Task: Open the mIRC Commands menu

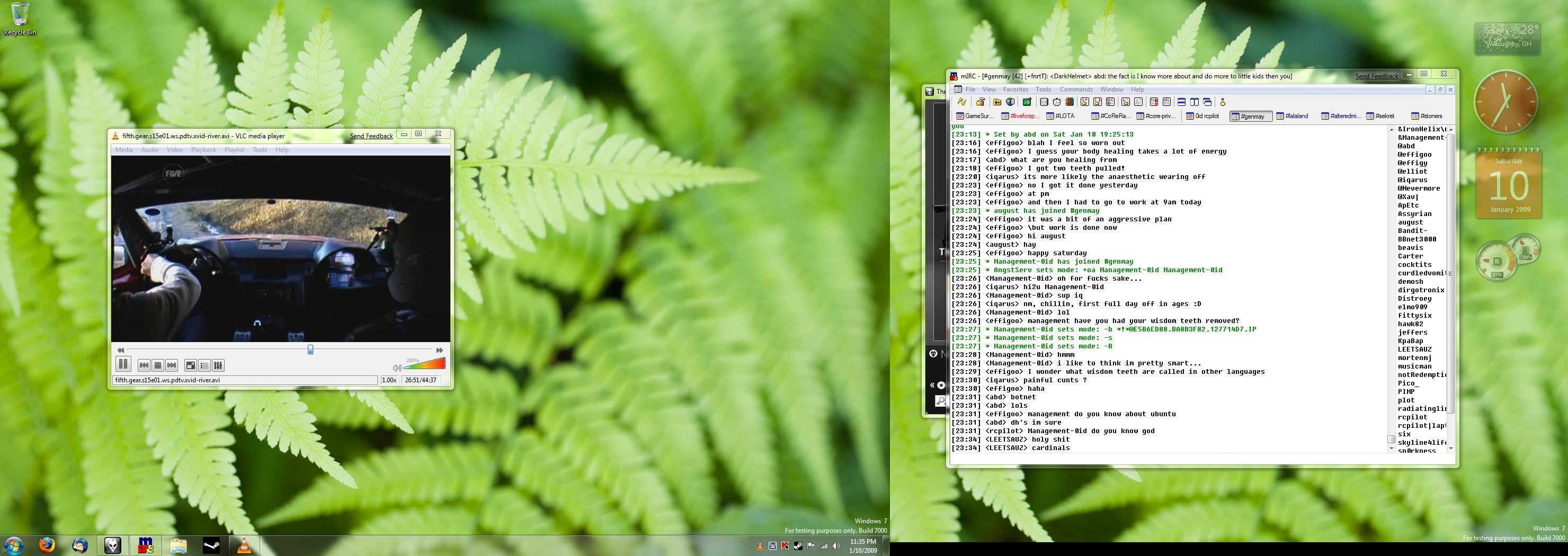Action: [x=1076, y=89]
